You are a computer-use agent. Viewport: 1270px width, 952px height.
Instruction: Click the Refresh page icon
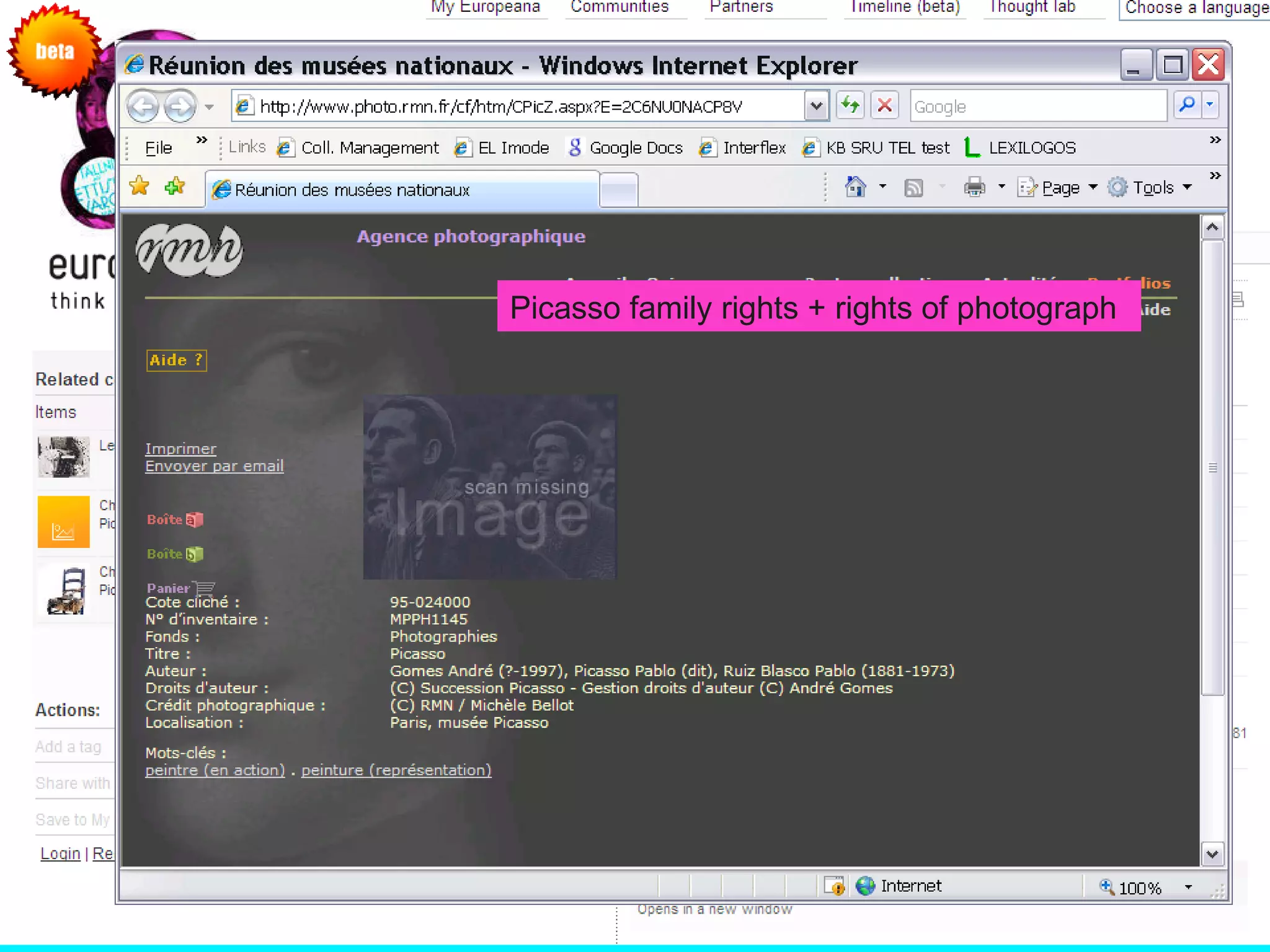tap(850, 105)
